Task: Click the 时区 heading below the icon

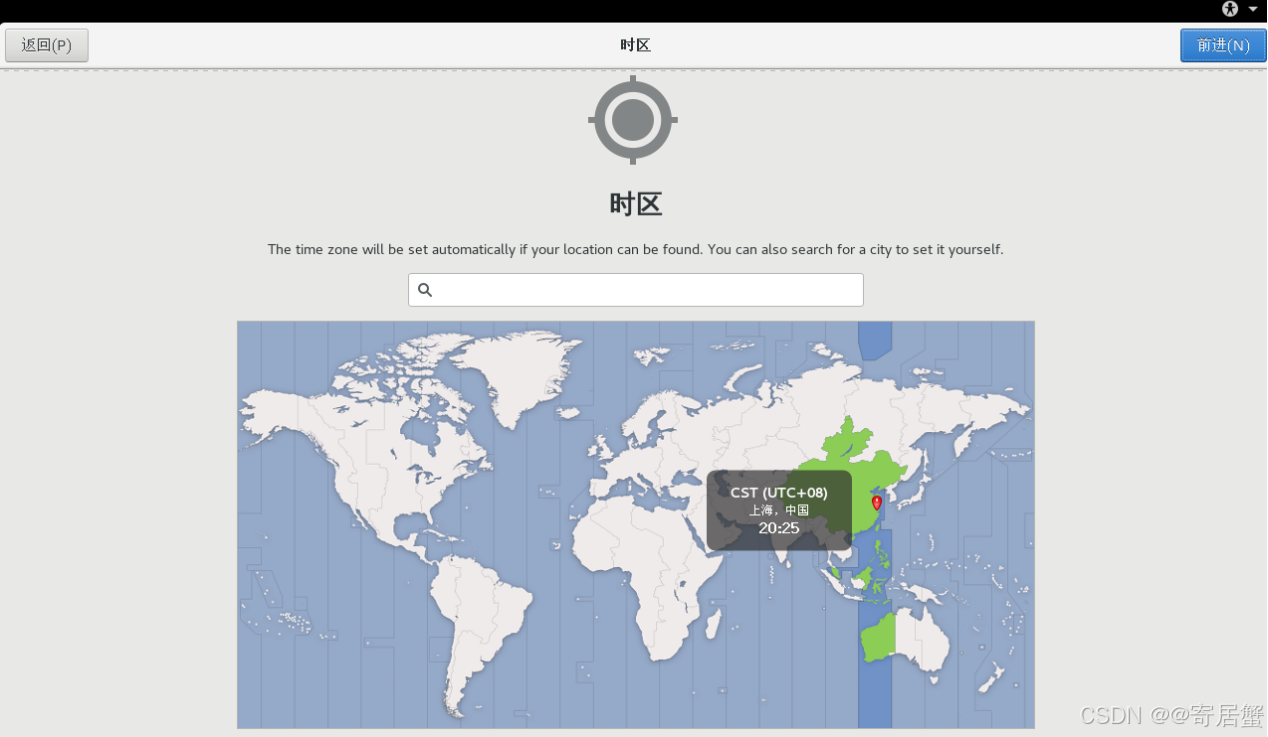Action: click(636, 204)
